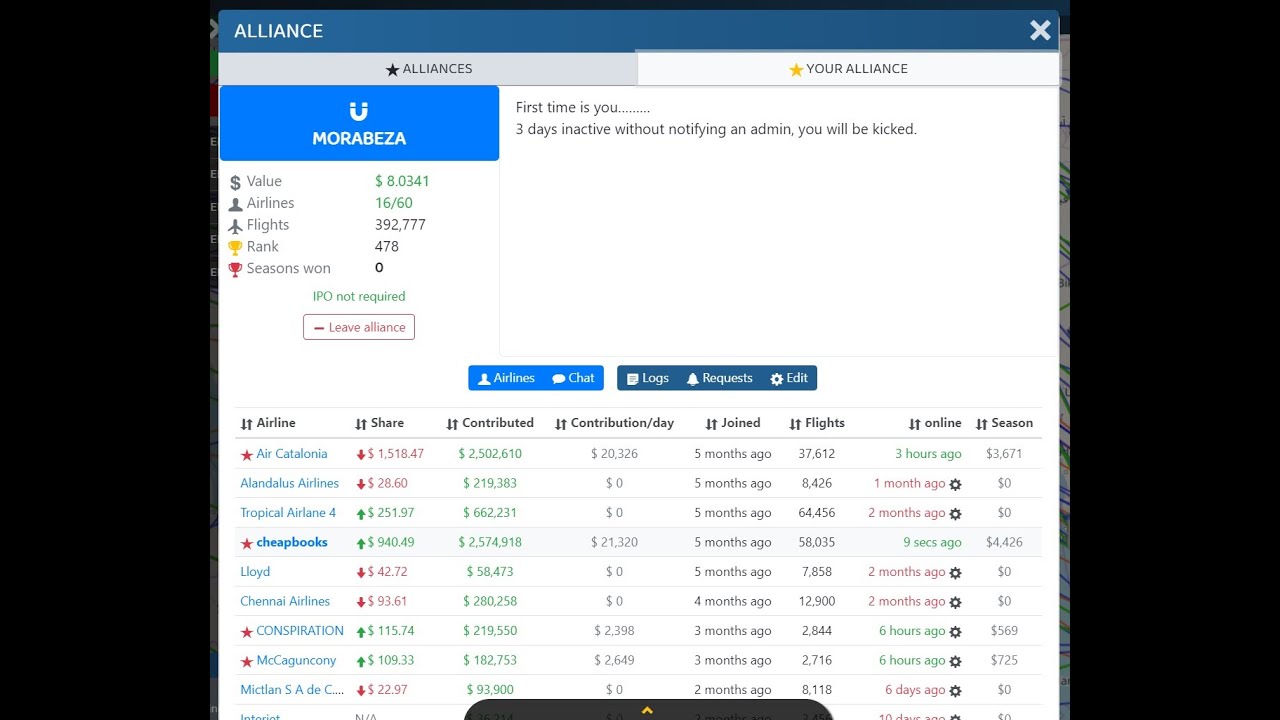Click the '6 days ago' online status
The width and height of the screenshot is (1280, 720).
pyautogui.click(x=915, y=690)
